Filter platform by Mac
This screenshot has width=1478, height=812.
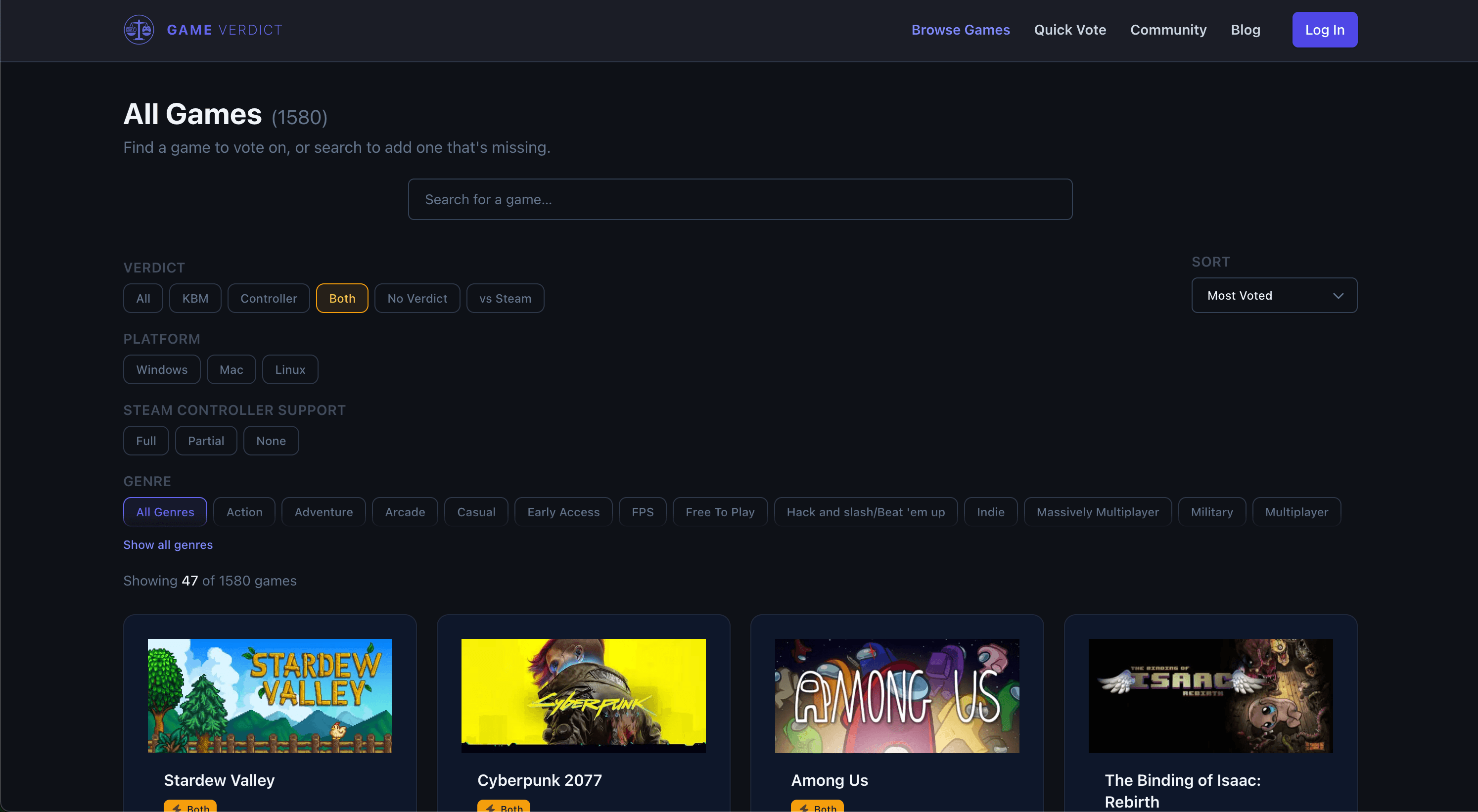click(231, 369)
